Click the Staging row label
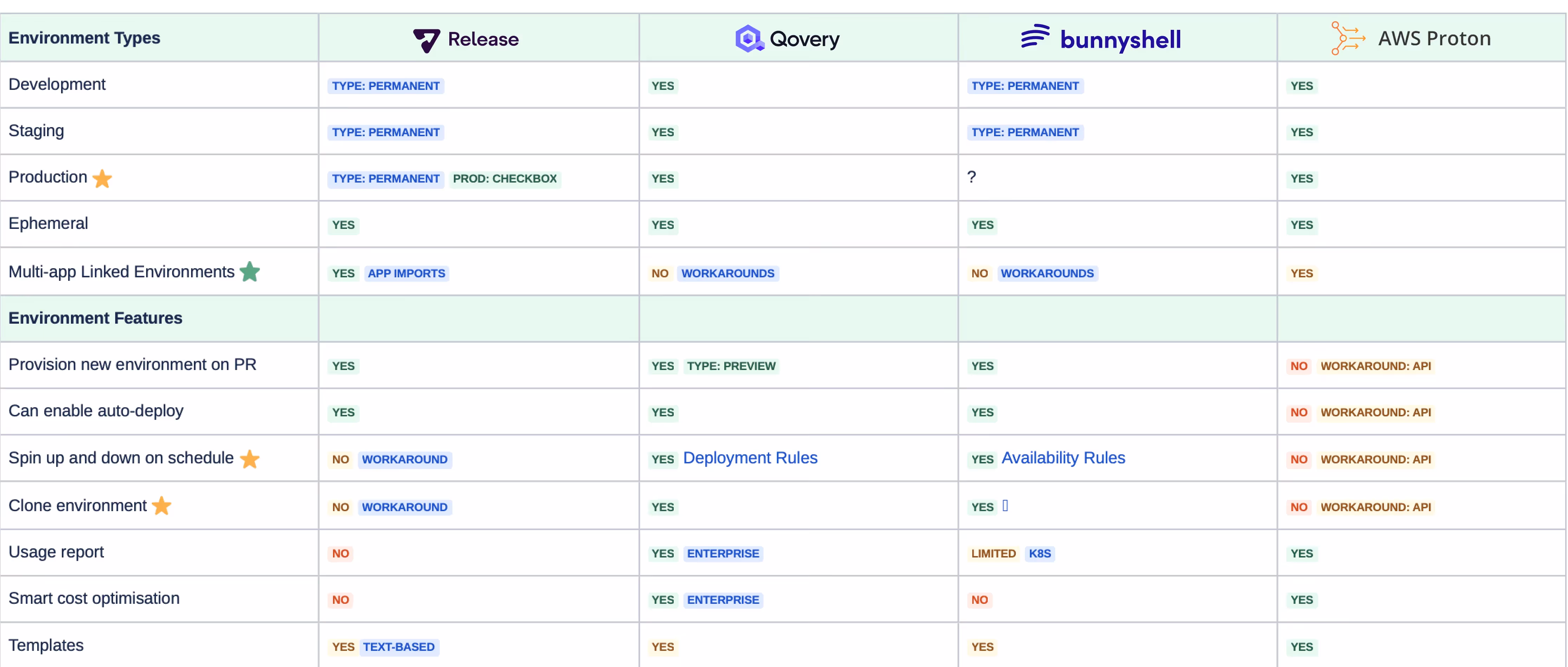The height and width of the screenshot is (667, 1568). [37, 131]
